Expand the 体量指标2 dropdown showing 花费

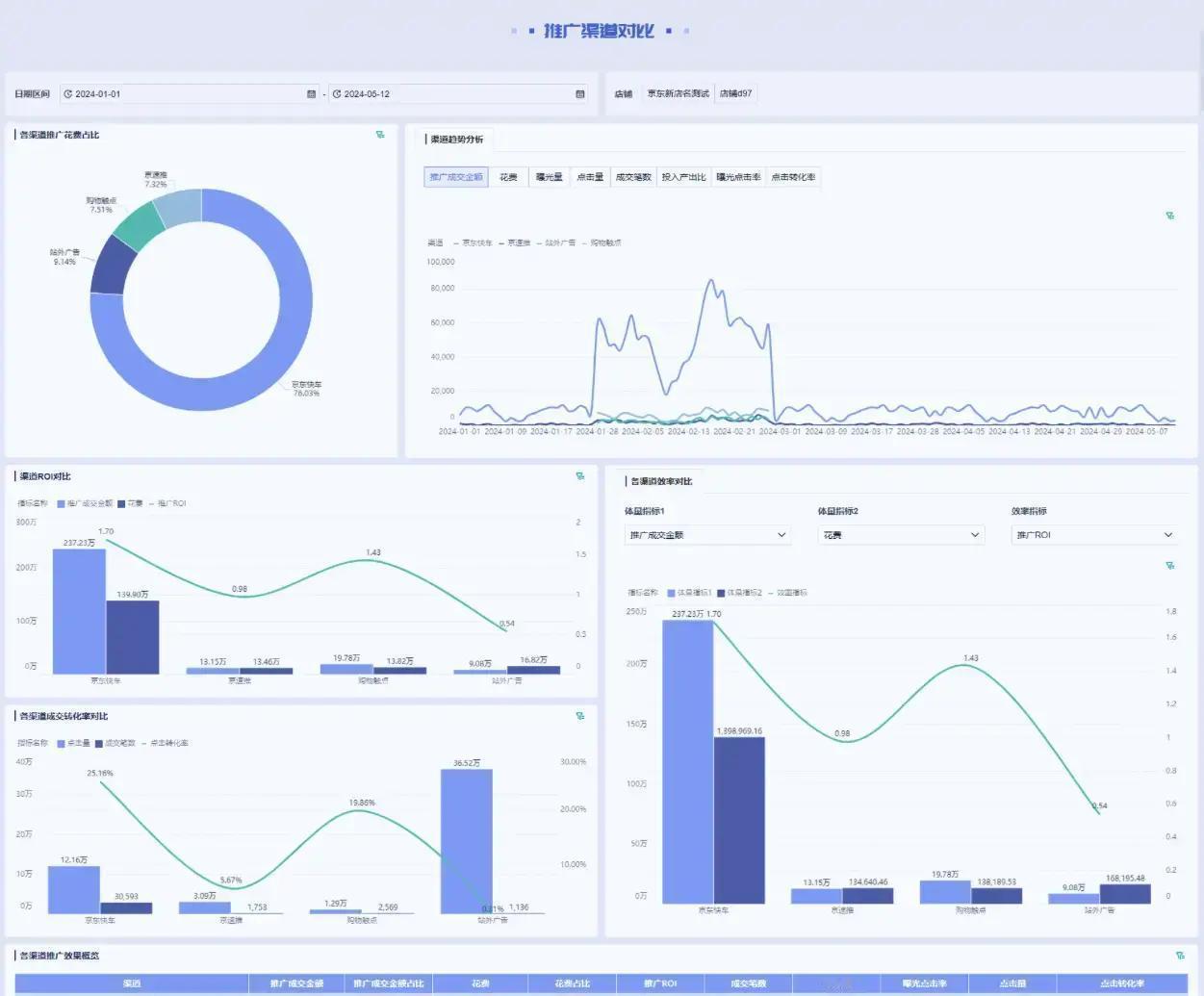(x=901, y=535)
